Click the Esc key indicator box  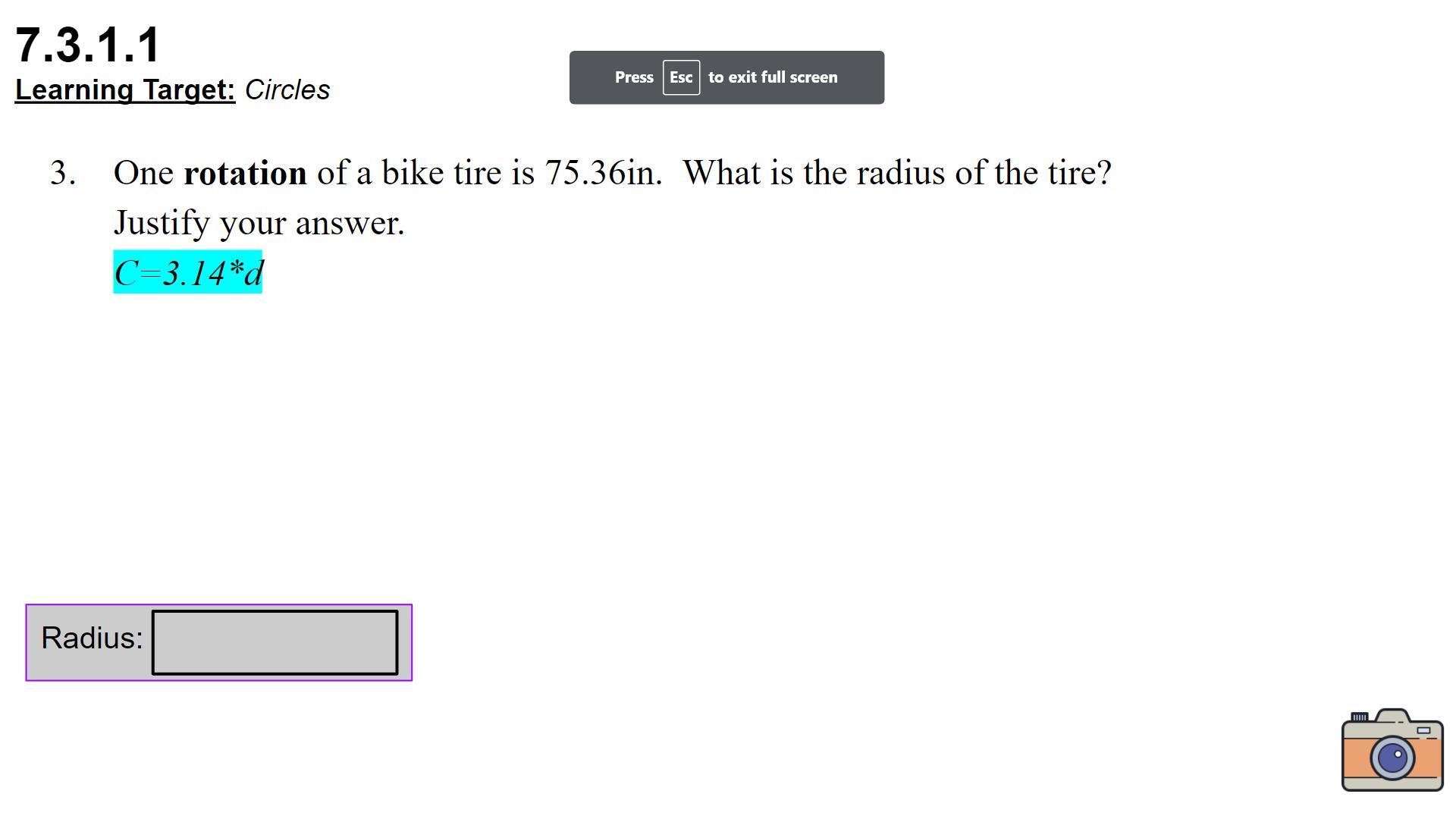coord(680,77)
